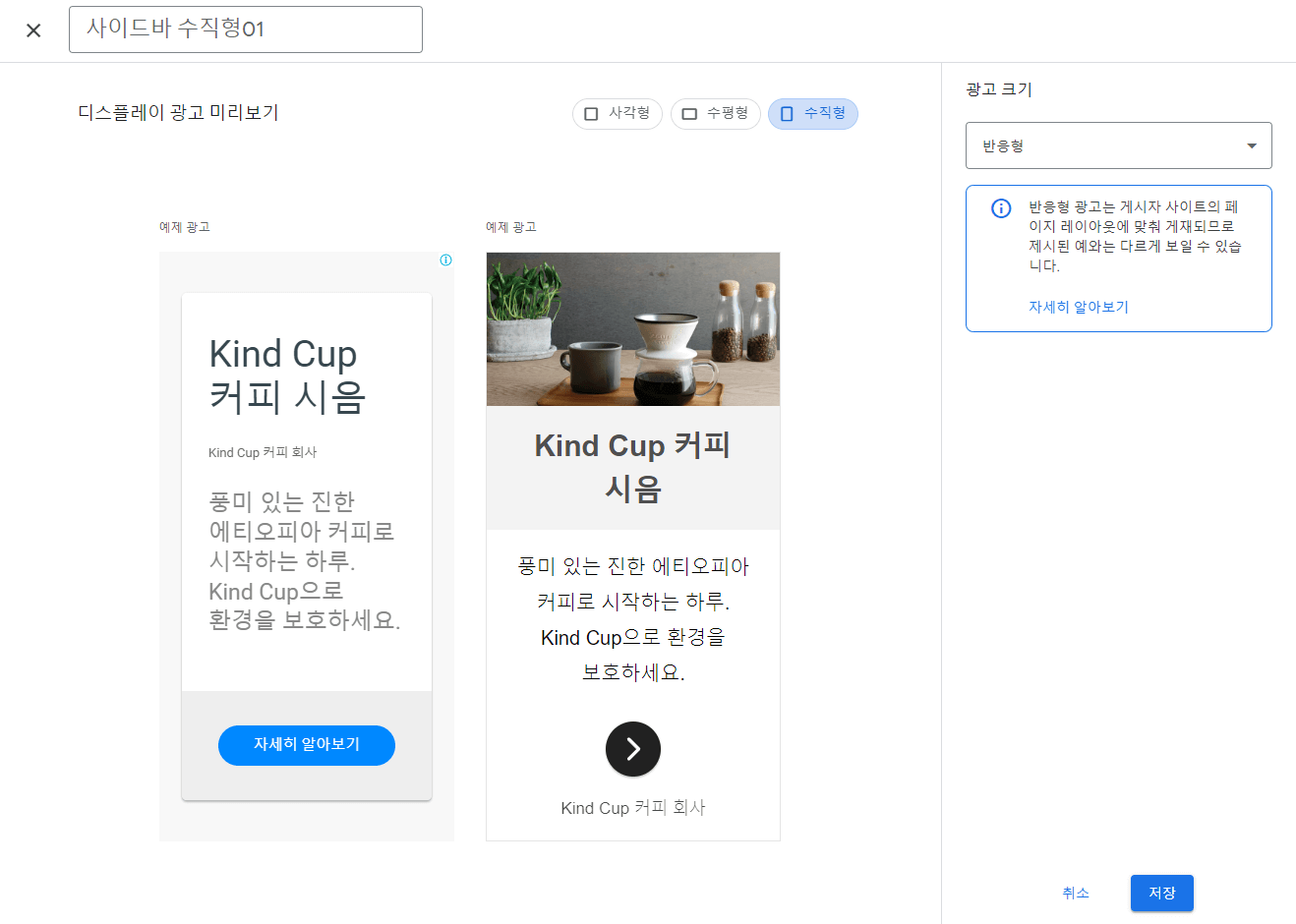This screenshot has width=1296, height=924.
Task: Click the coffee photo in the right example ad
Action: pyautogui.click(x=632, y=328)
